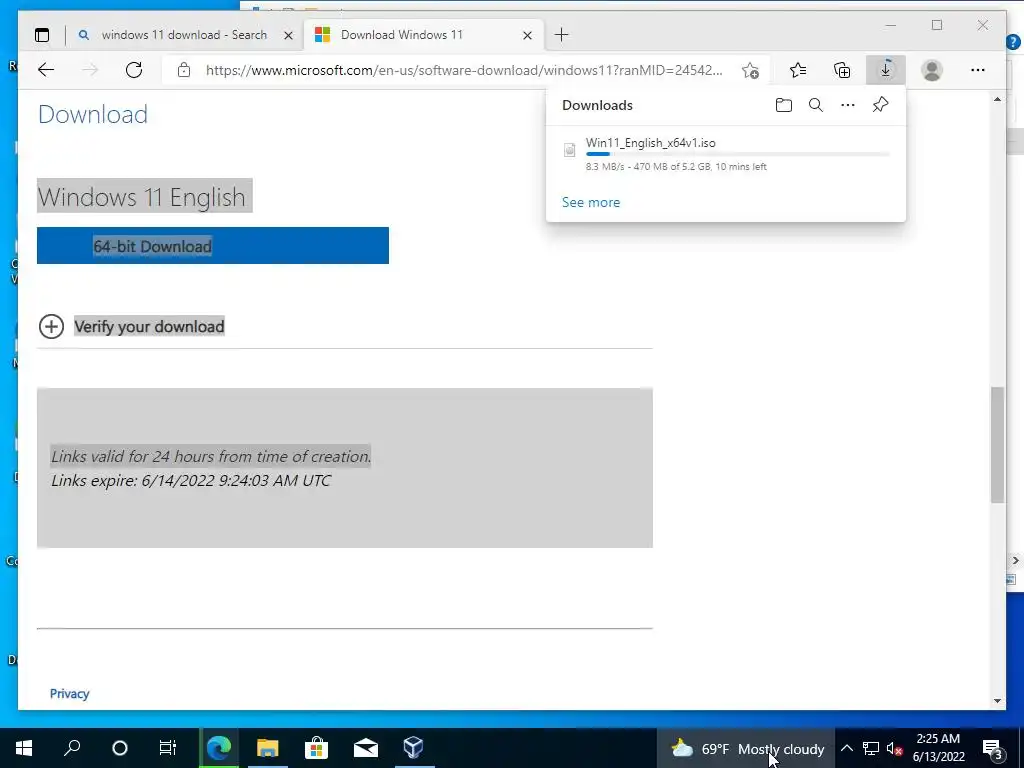
Task: Open File Explorer from the taskbar
Action: pyautogui.click(x=268, y=748)
